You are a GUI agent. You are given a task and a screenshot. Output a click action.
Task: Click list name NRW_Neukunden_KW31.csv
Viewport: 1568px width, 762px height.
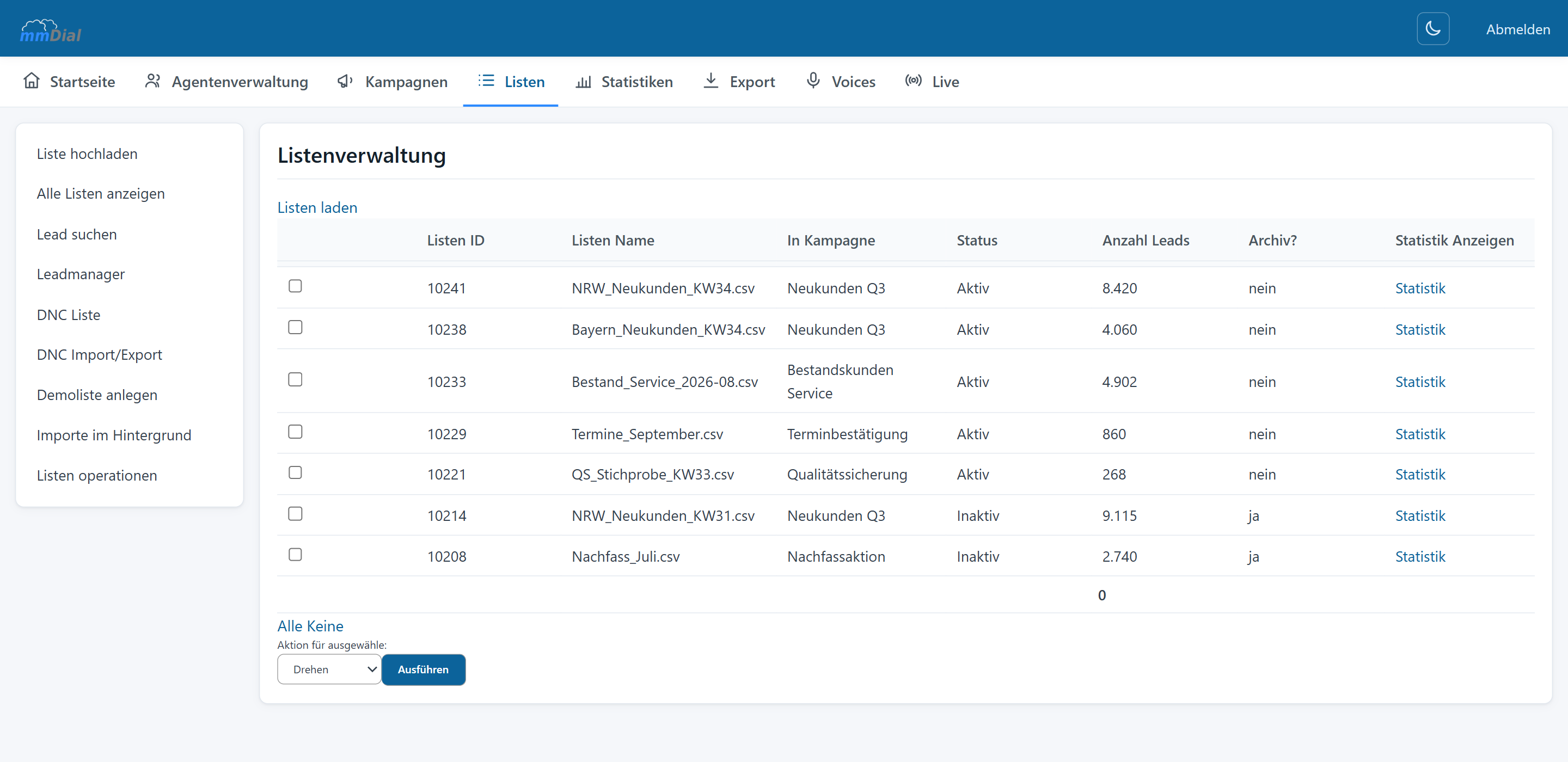coord(663,515)
